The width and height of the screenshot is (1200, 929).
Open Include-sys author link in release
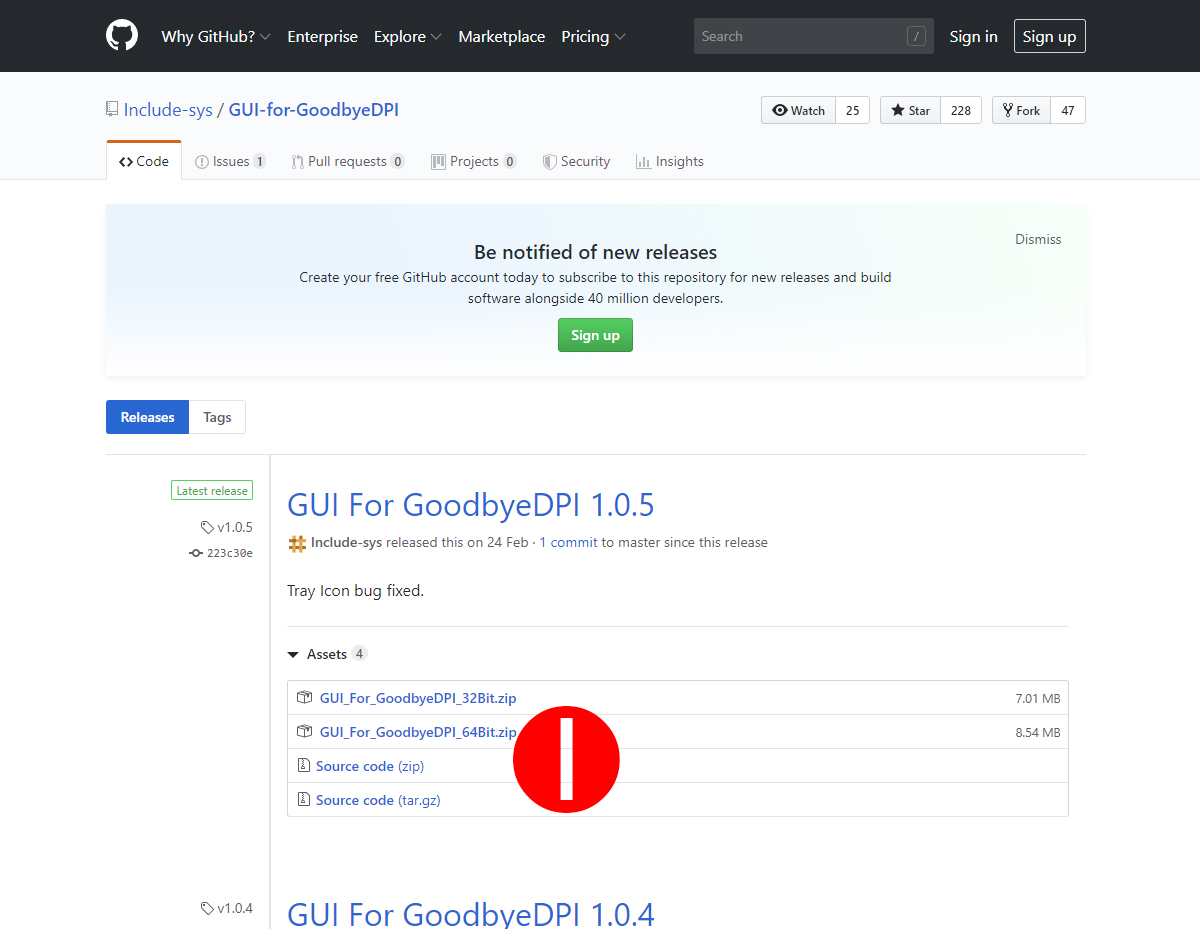pos(346,542)
